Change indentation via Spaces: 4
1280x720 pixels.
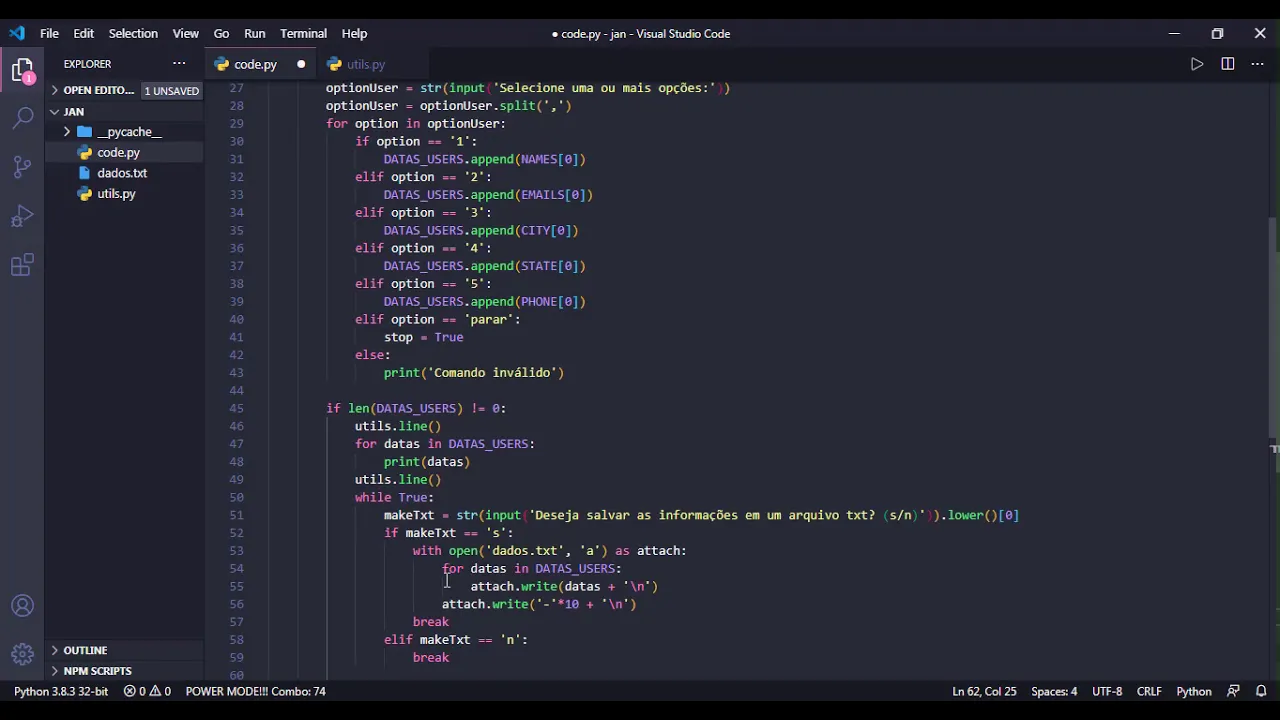click(x=1054, y=691)
